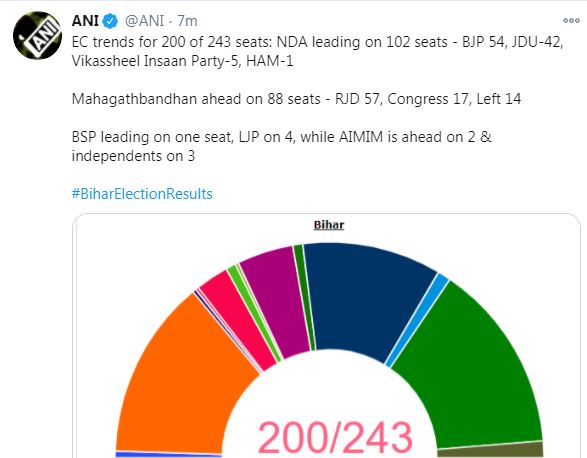Open the 7m timestamp link
Screen dimensions: 587x458
click(x=187, y=21)
